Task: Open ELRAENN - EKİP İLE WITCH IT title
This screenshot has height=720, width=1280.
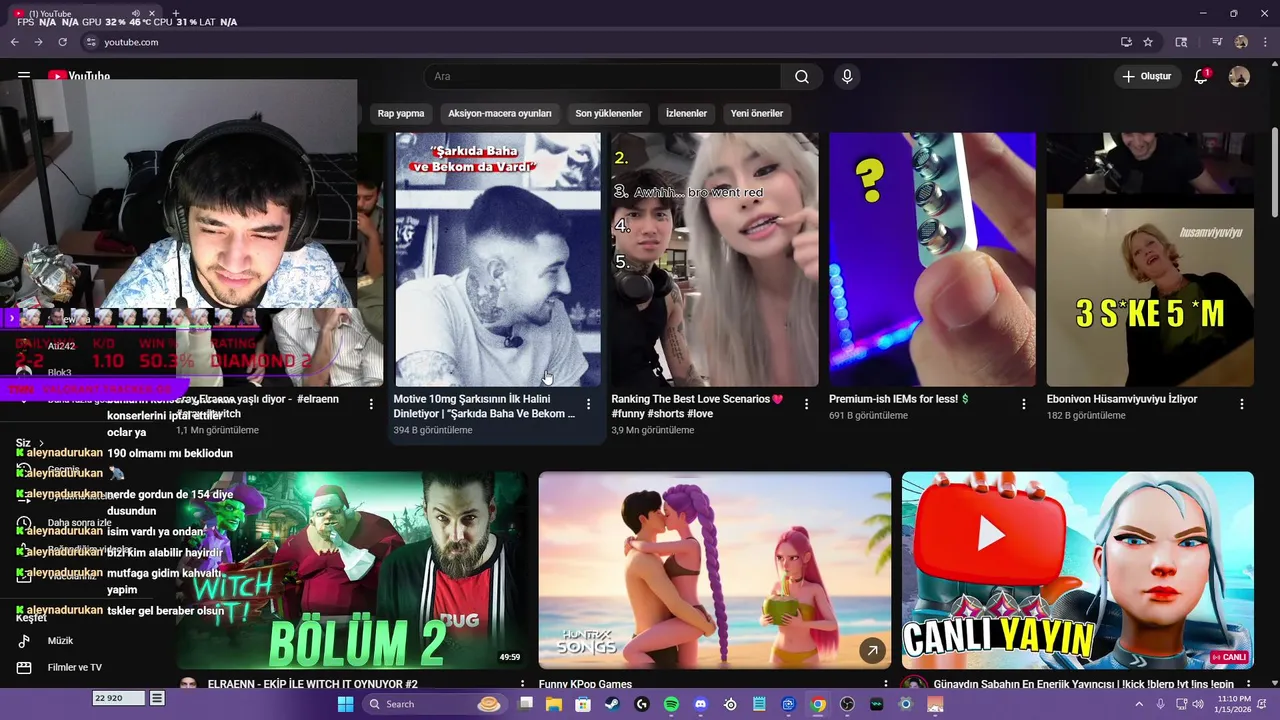Action: tap(313, 684)
